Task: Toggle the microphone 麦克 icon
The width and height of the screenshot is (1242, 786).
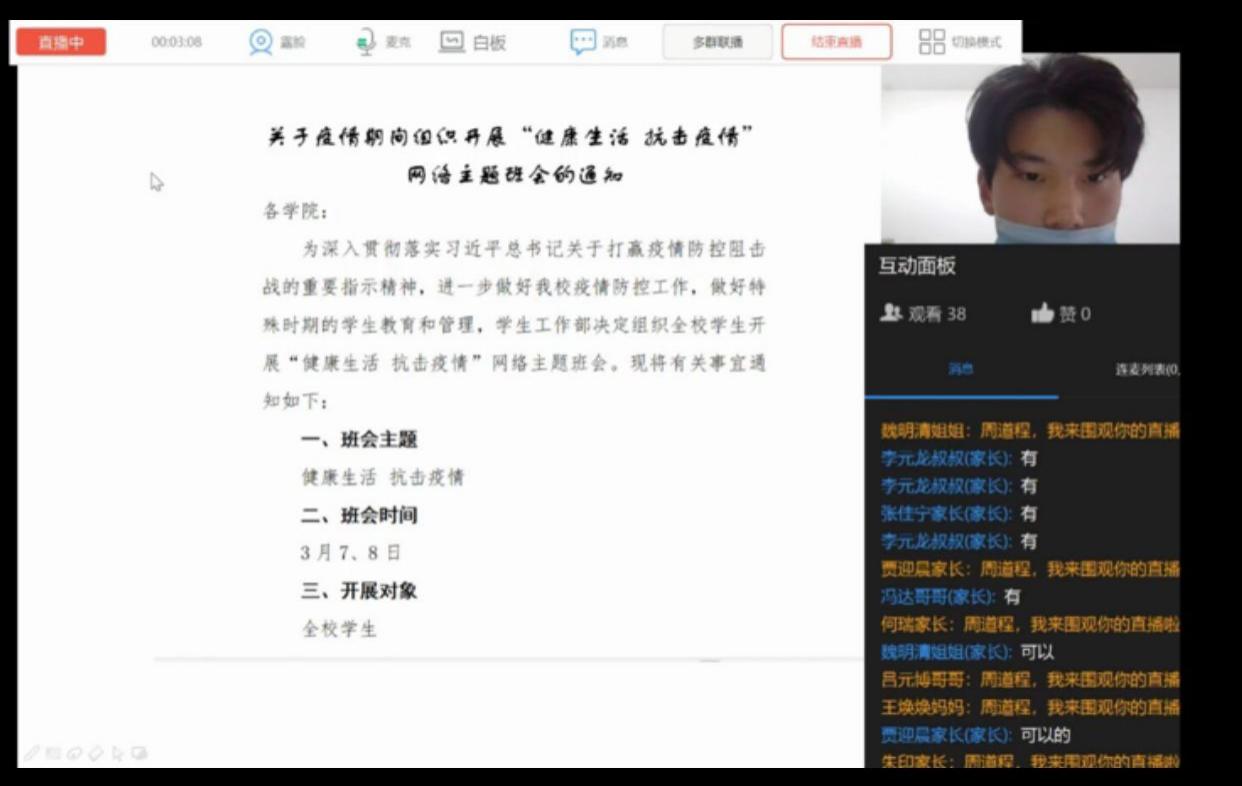Action: click(365, 42)
